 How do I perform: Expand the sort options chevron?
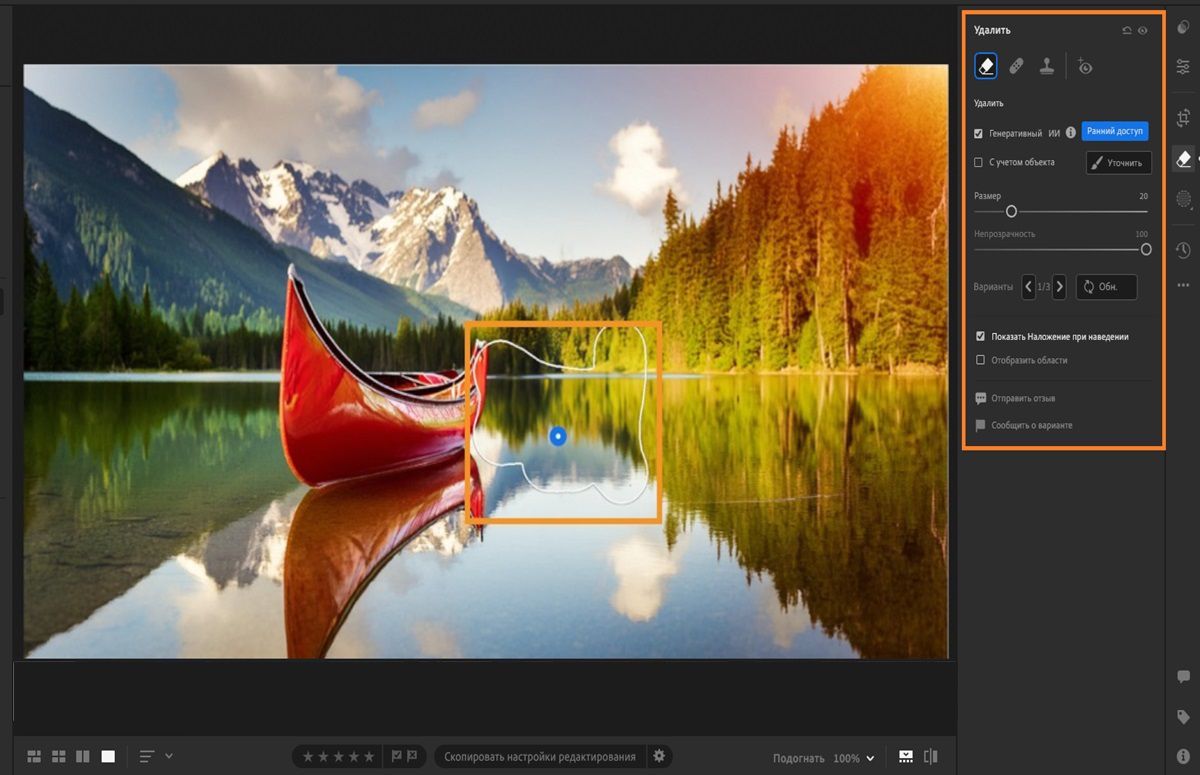pyautogui.click(x=169, y=756)
